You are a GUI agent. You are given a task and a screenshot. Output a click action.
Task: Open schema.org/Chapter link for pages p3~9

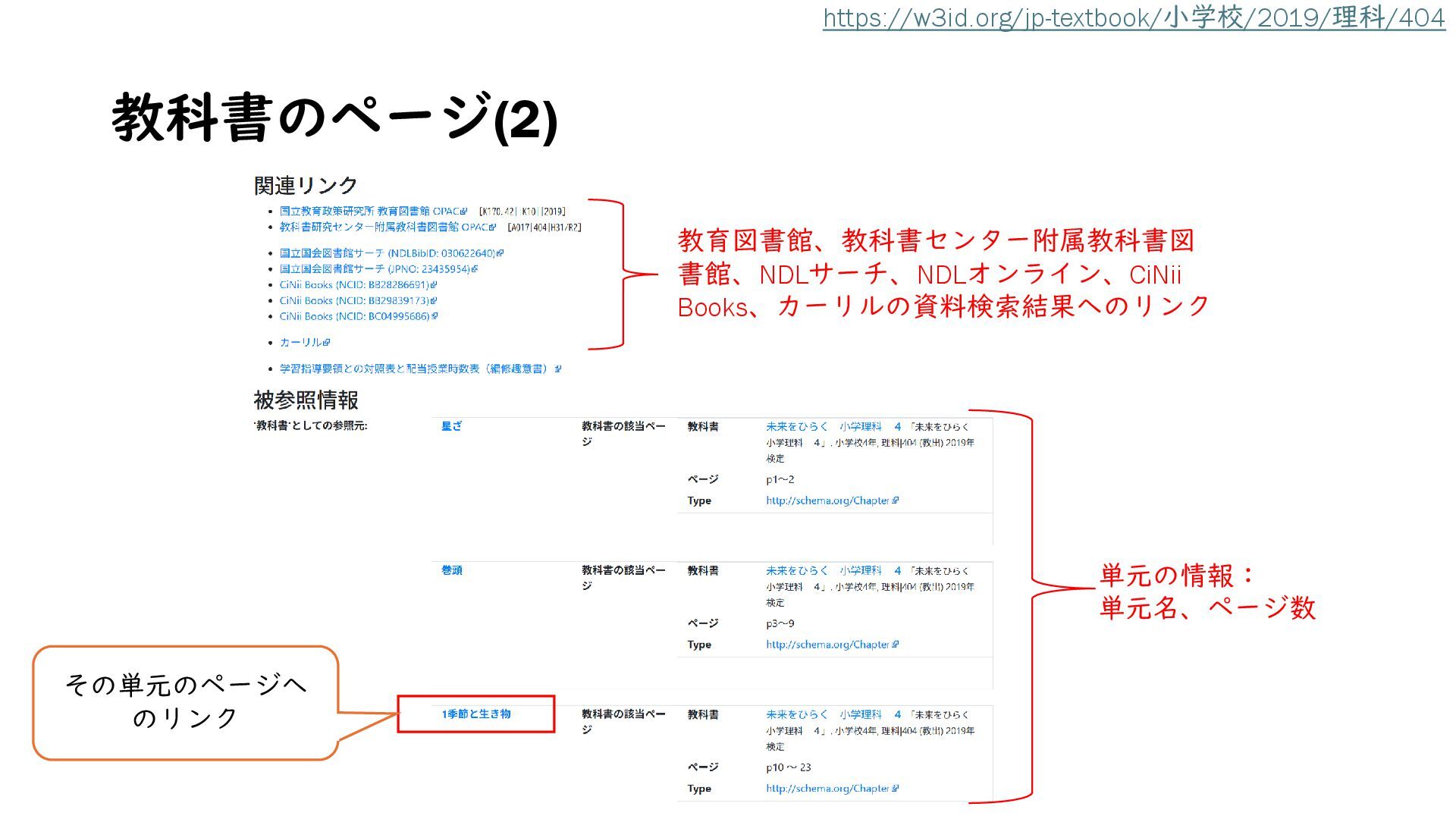[x=827, y=645]
